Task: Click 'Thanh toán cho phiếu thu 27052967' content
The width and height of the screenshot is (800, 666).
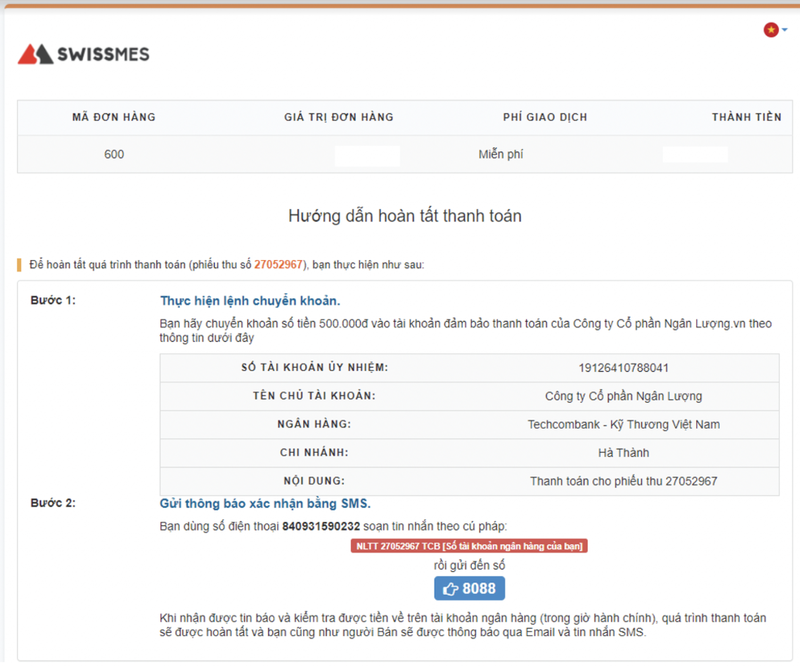Action: coord(623,481)
